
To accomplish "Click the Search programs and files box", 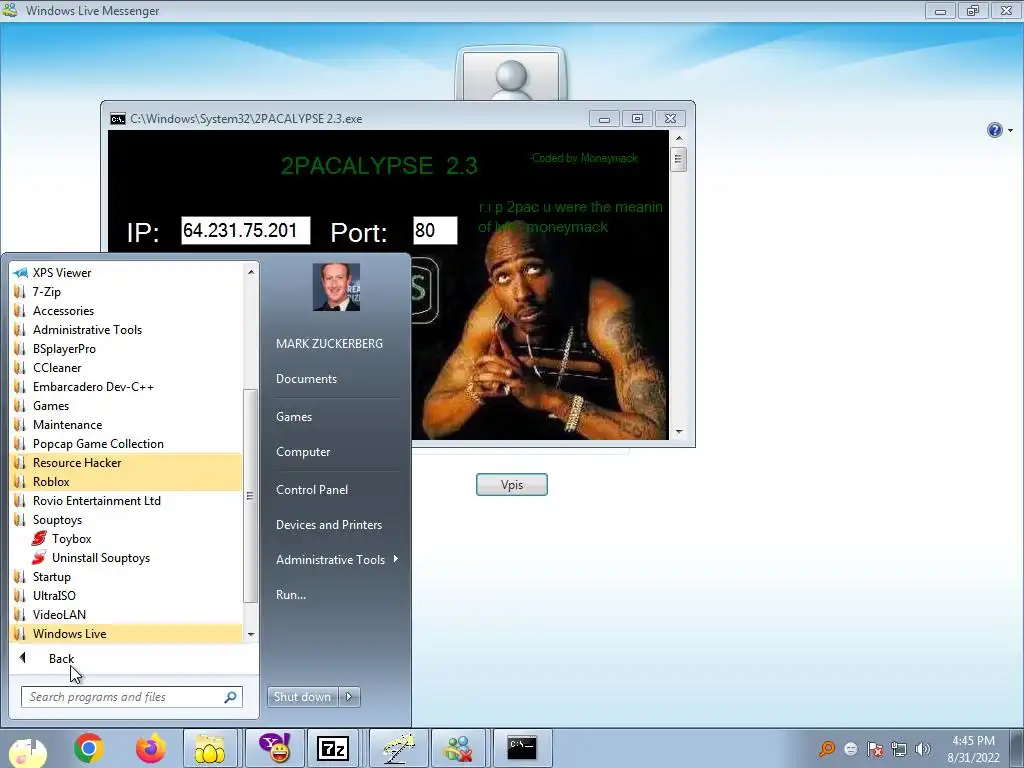I will coord(132,697).
